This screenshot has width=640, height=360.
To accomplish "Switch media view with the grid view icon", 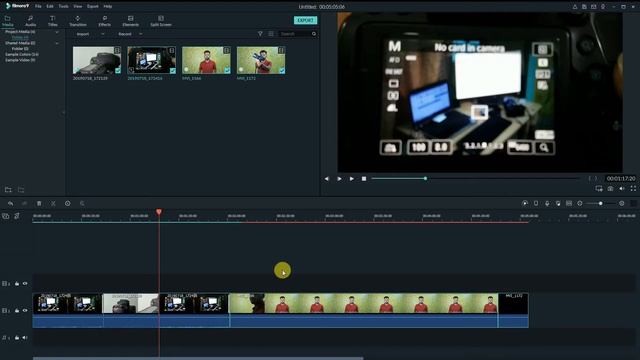I will 271,34.
